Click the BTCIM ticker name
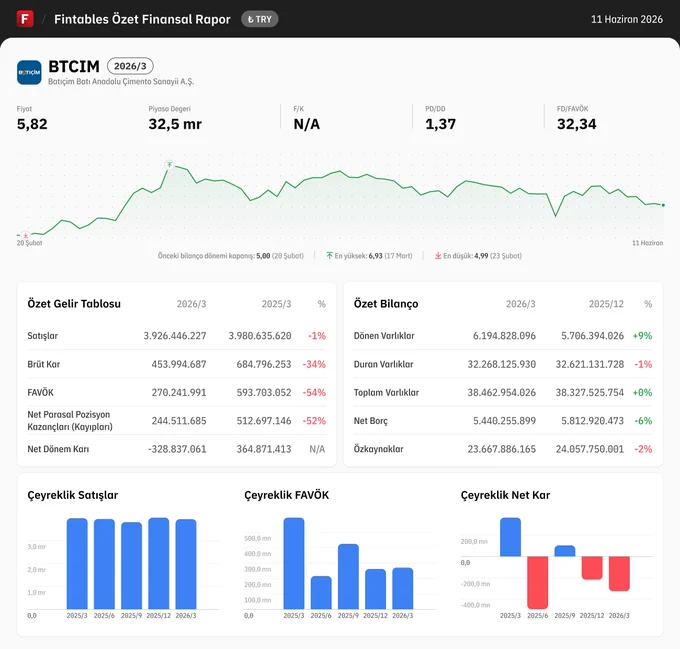This screenshot has height=649, width=680. [x=74, y=66]
